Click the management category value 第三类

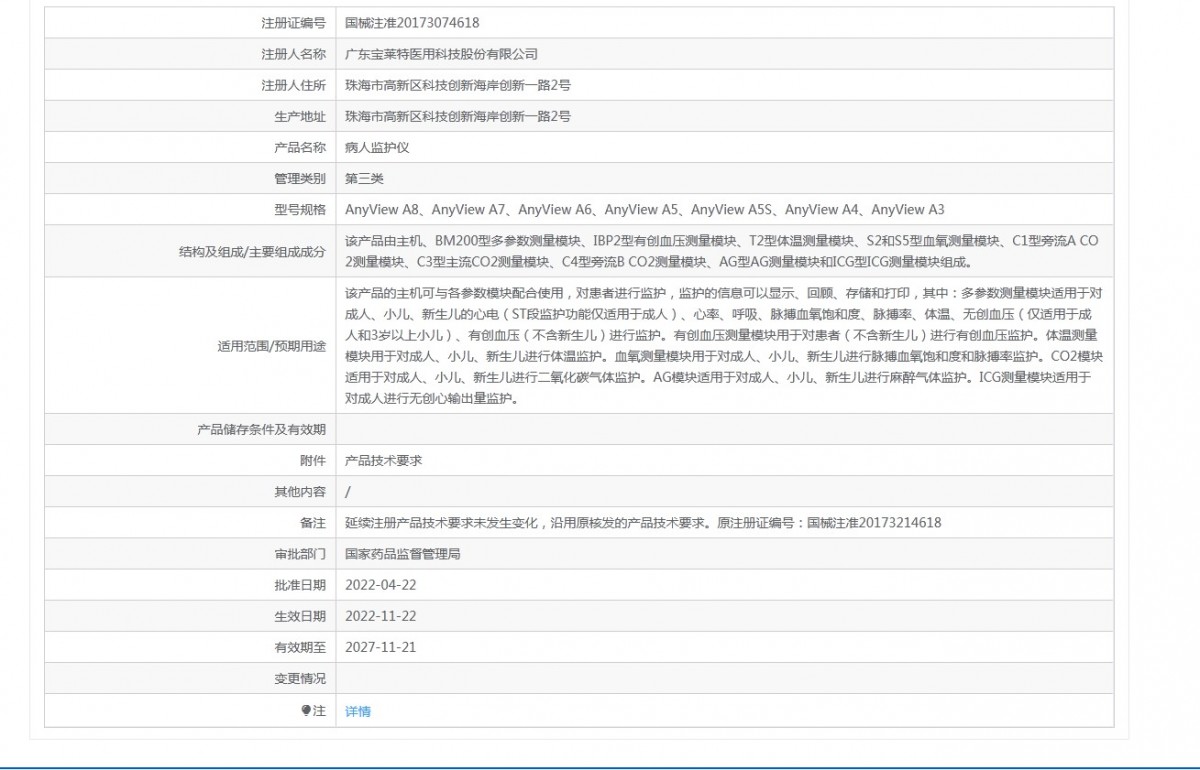364,178
